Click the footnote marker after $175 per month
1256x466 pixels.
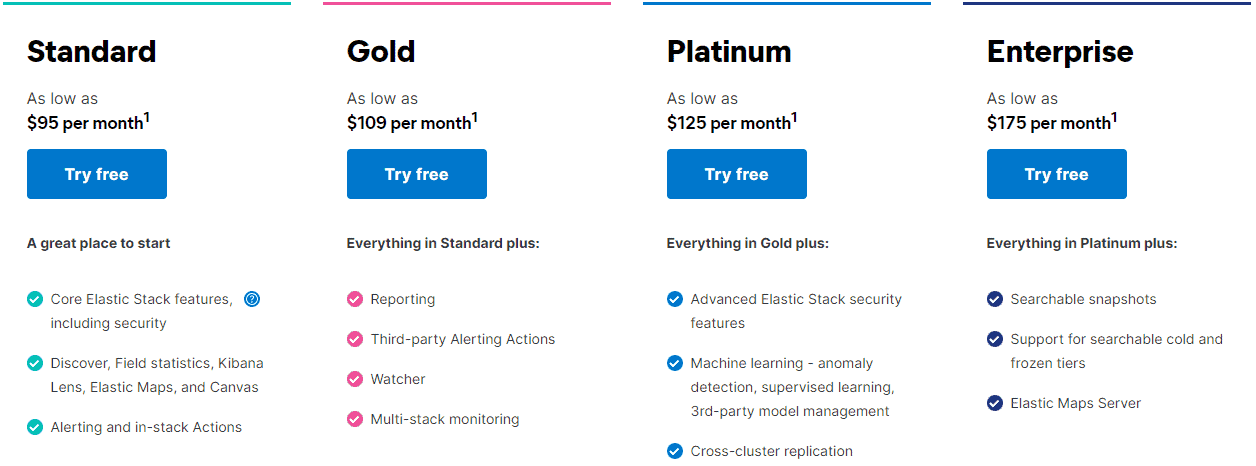(1114, 117)
